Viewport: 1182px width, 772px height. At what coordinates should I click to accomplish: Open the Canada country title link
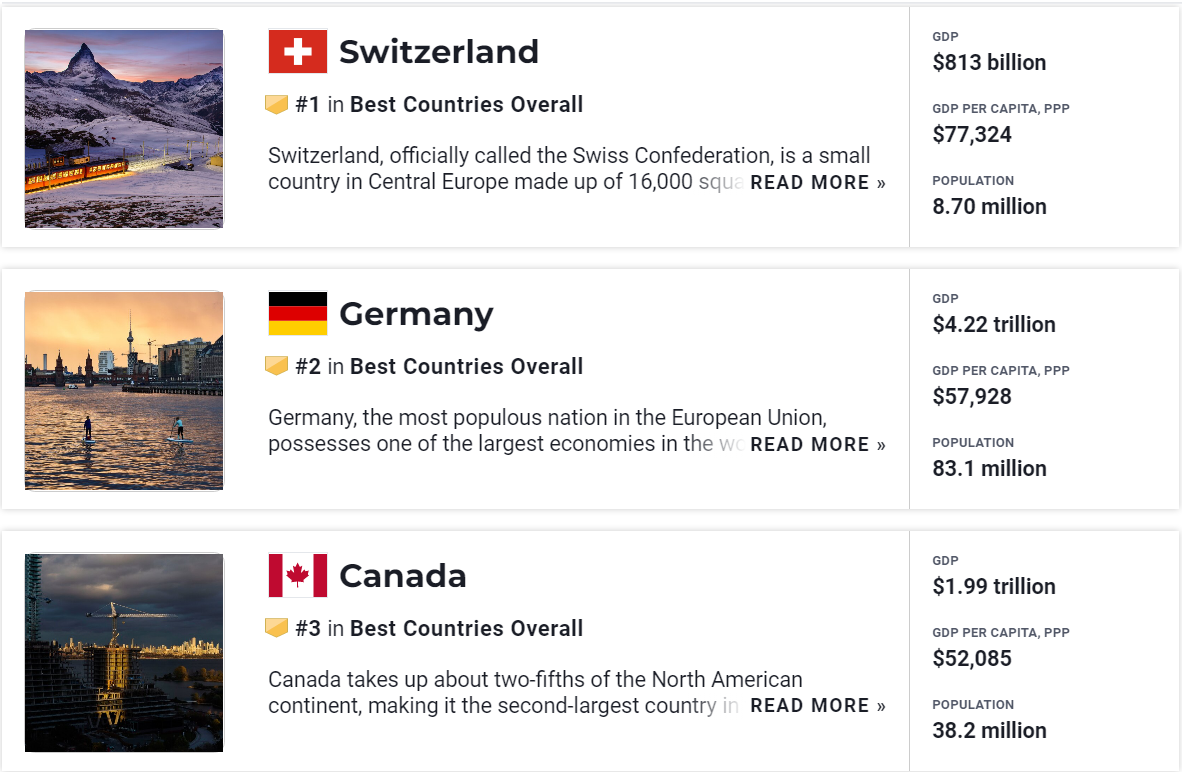click(x=403, y=576)
